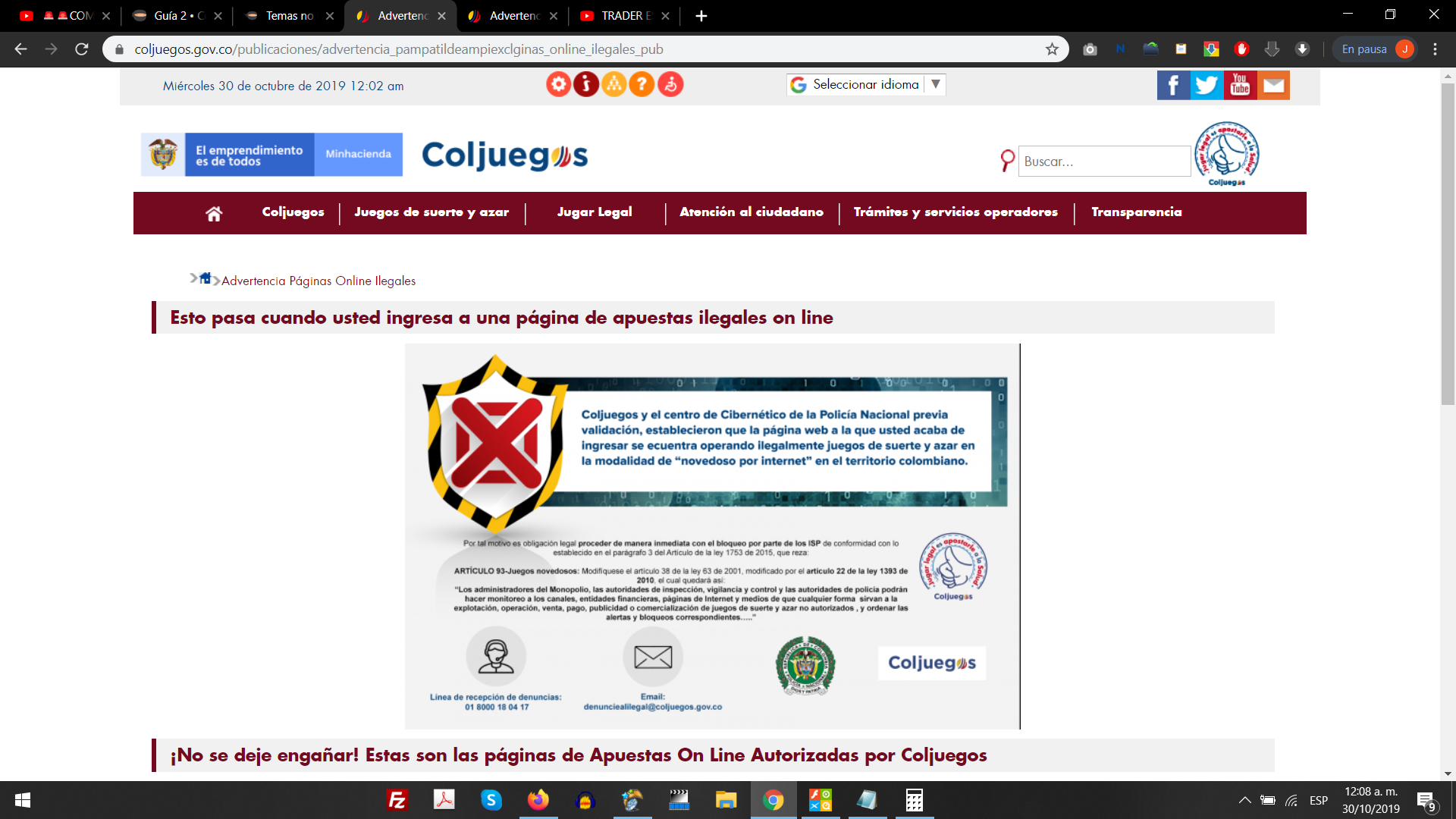Open the Coljuegos menu item

click(x=293, y=212)
